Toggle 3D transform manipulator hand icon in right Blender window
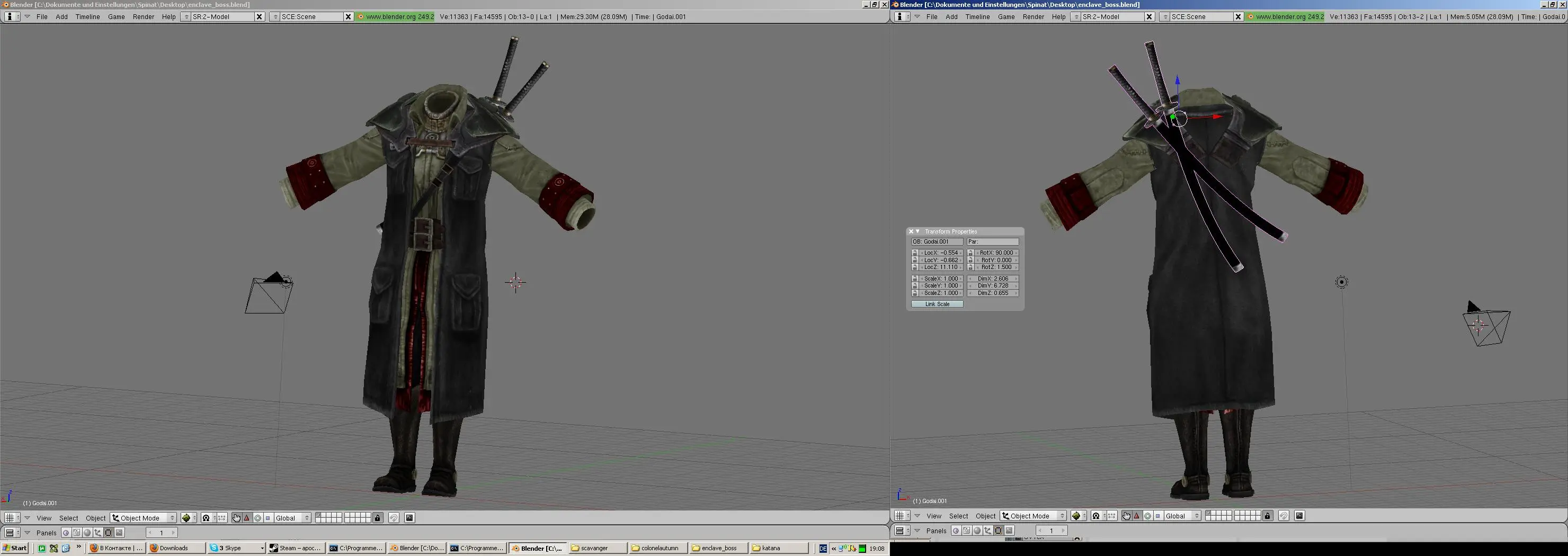Image resolution: width=1568 pixels, height=556 pixels. coord(1127,516)
